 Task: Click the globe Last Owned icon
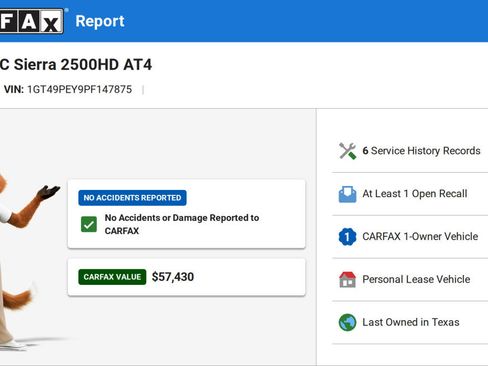(x=347, y=322)
